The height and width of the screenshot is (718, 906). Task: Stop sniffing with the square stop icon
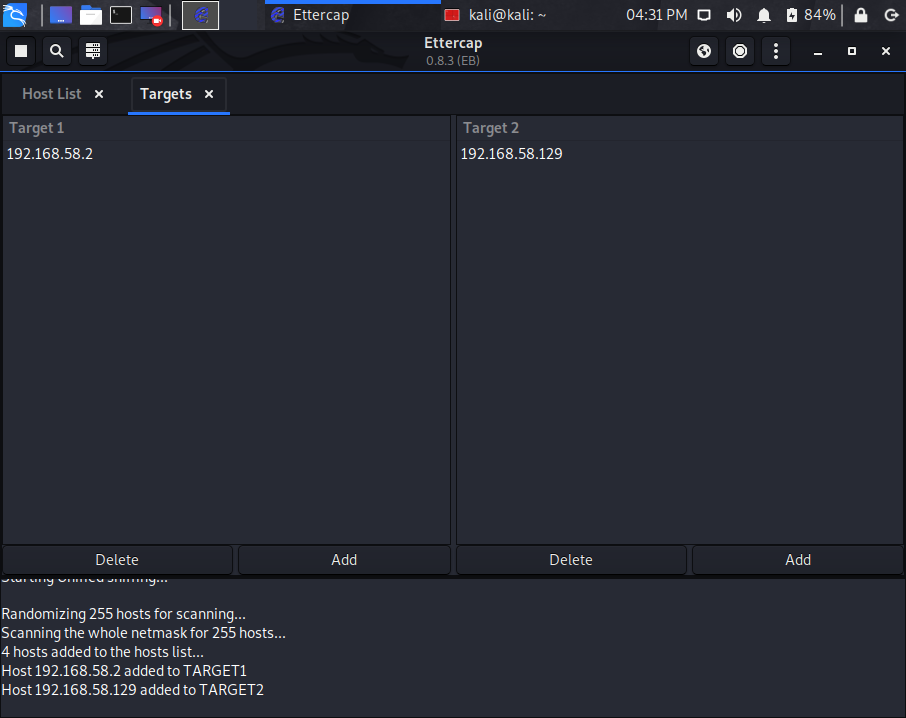coord(21,51)
